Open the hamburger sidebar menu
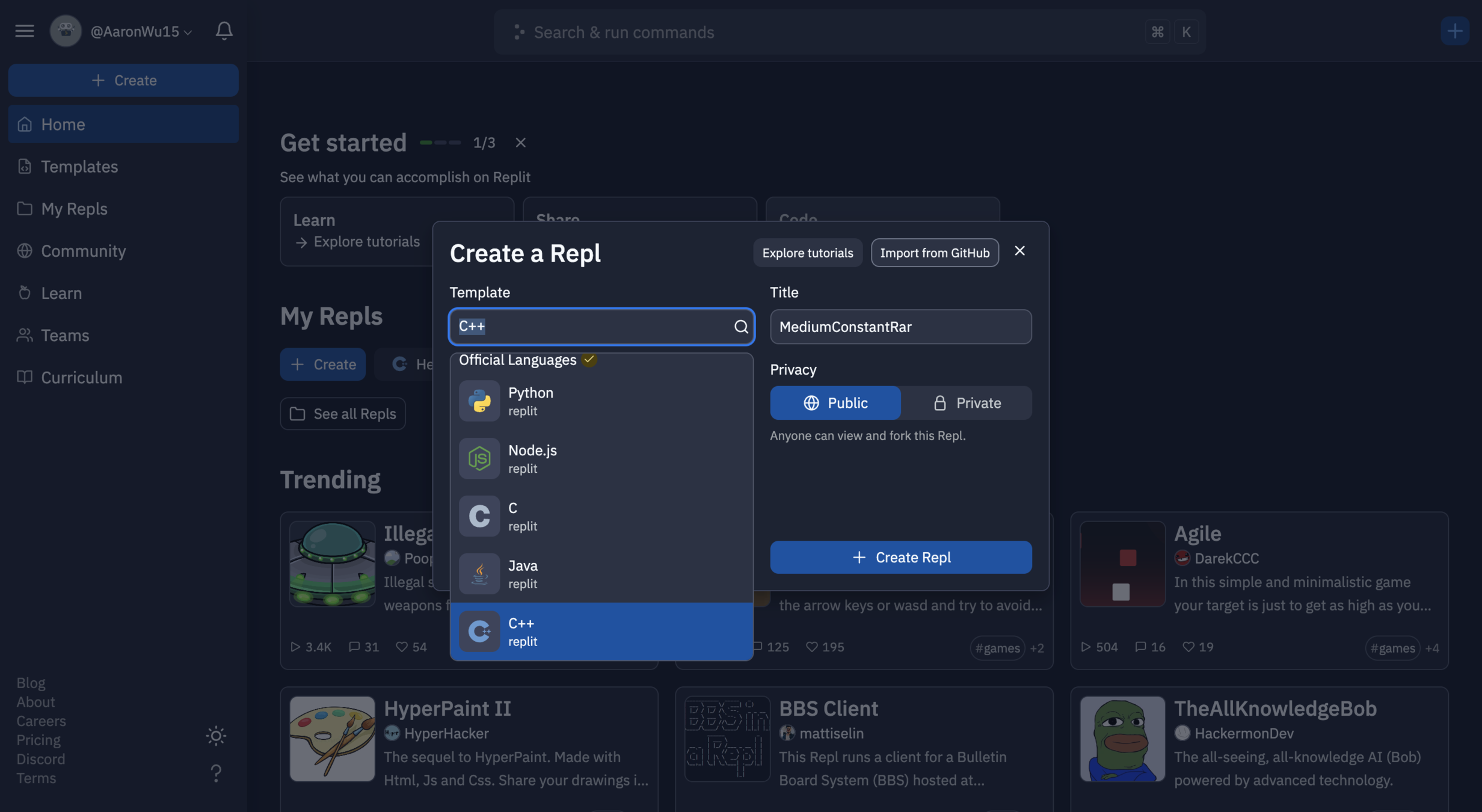Image resolution: width=1482 pixels, height=812 pixels. [25, 31]
